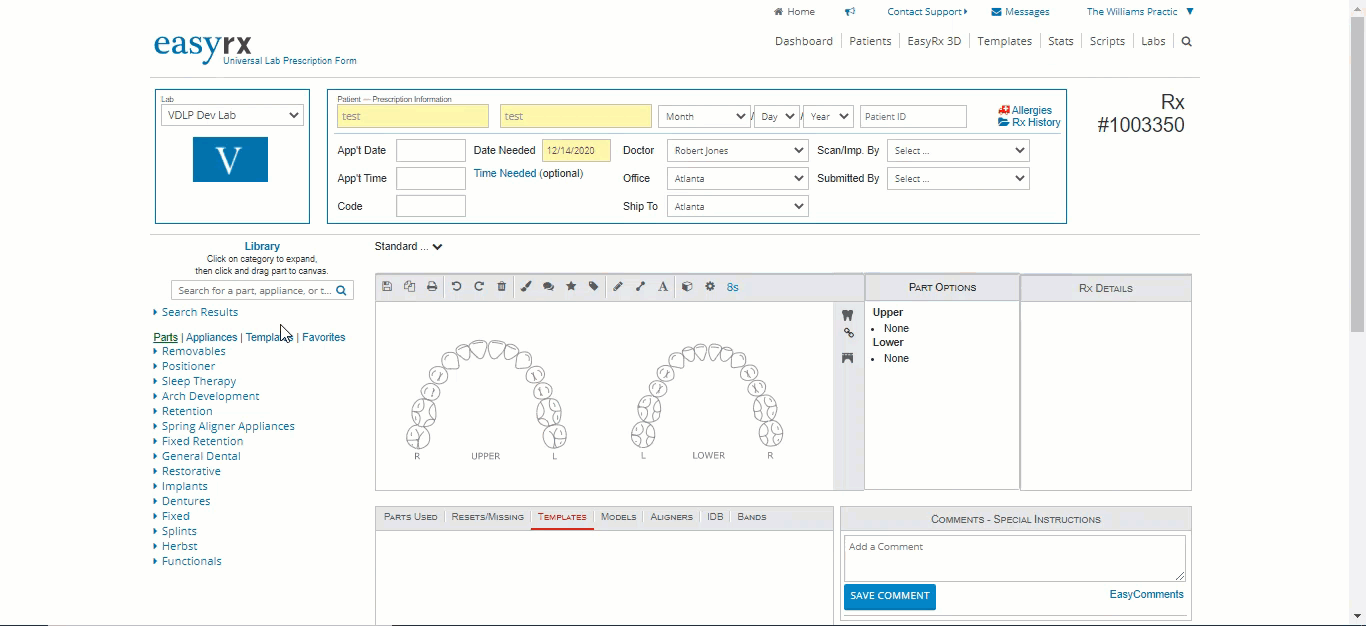Select the paint brush tool
The width and height of the screenshot is (1366, 626).
coord(526,287)
